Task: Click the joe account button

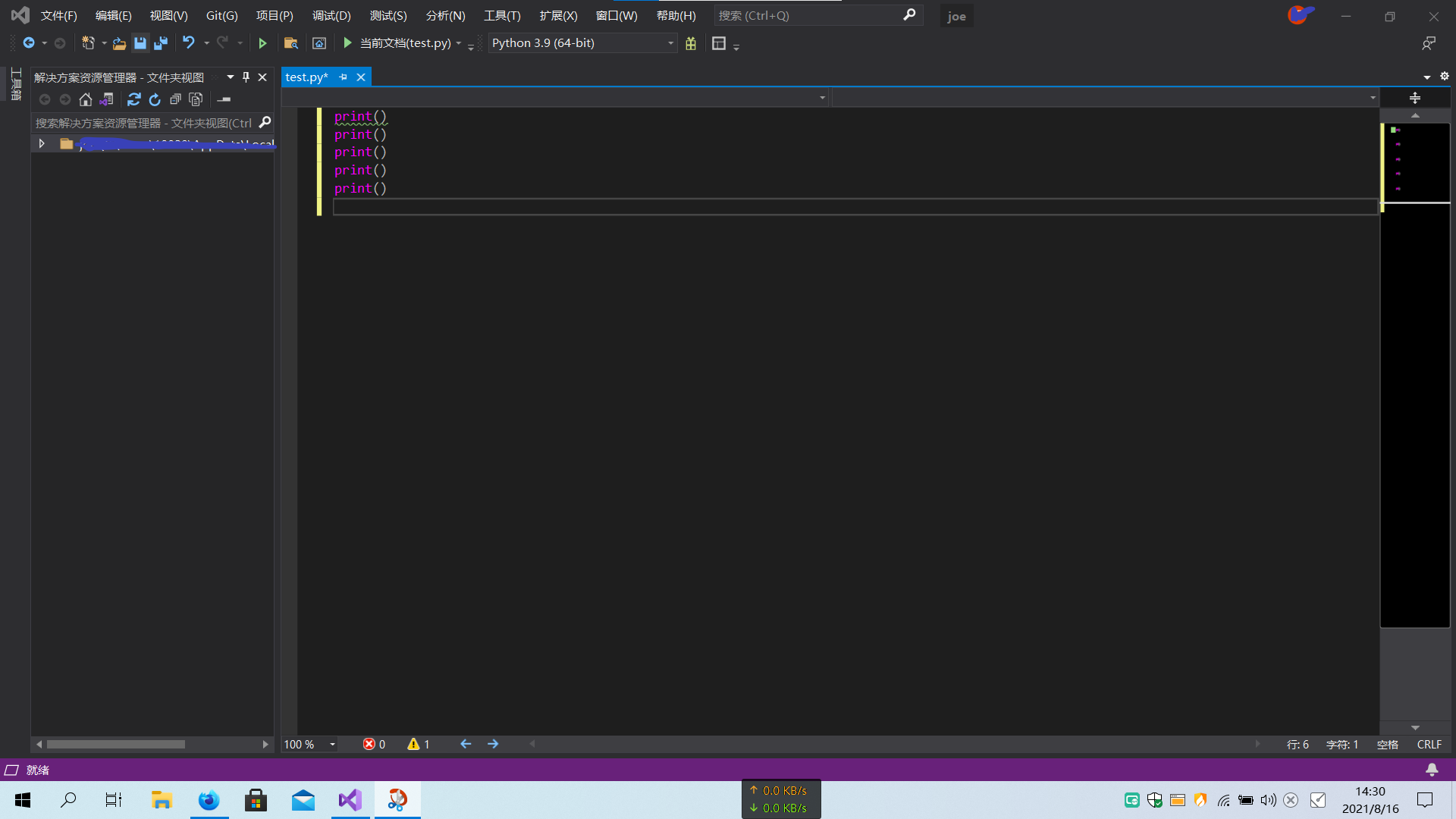Action: pos(957,16)
